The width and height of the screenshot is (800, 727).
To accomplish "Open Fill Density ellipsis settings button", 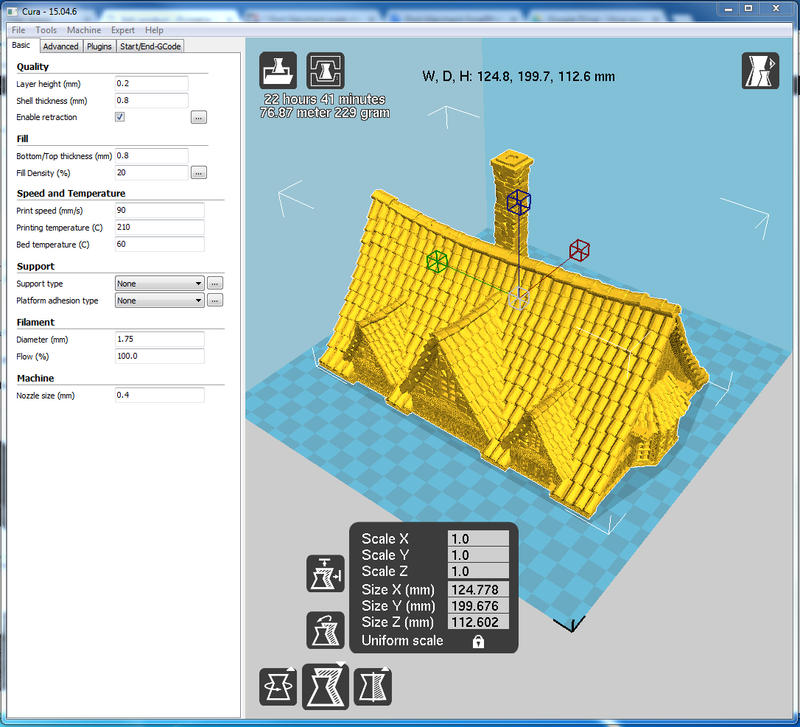I will point(199,173).
